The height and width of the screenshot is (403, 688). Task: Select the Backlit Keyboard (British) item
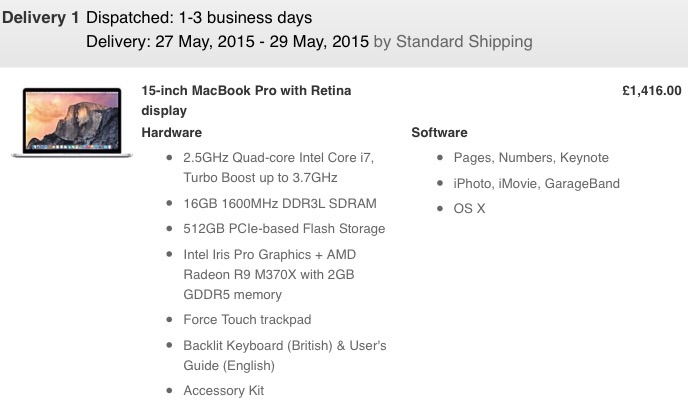click(285, 356)
